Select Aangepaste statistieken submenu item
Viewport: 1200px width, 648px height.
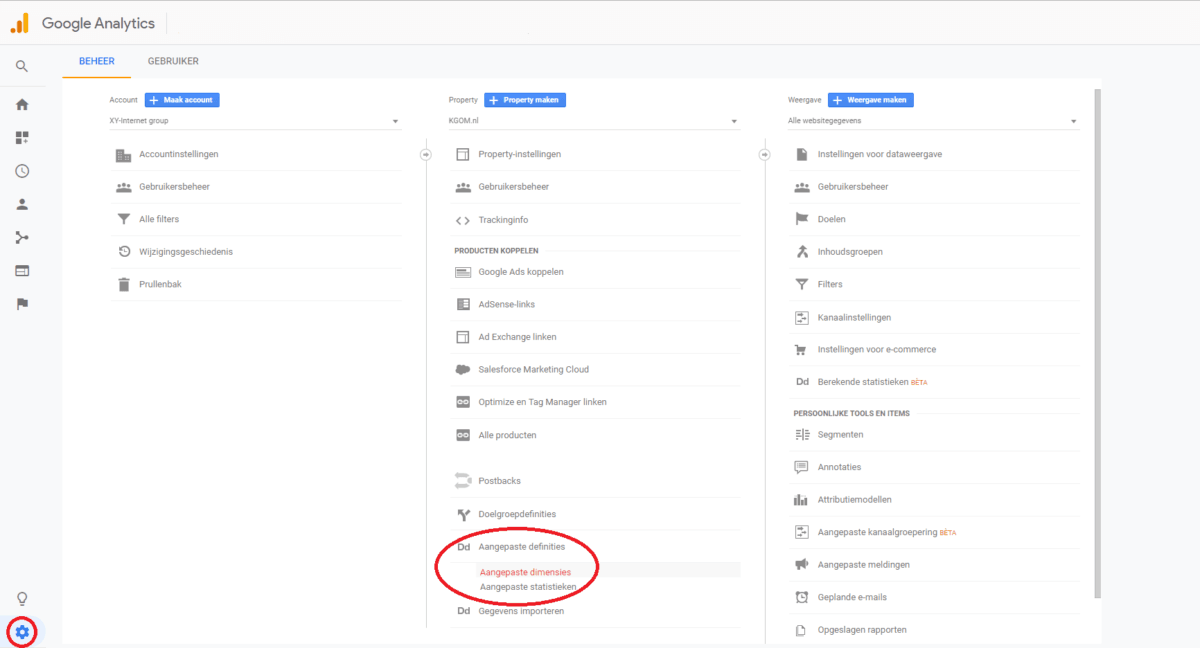[x=528, y=587]
